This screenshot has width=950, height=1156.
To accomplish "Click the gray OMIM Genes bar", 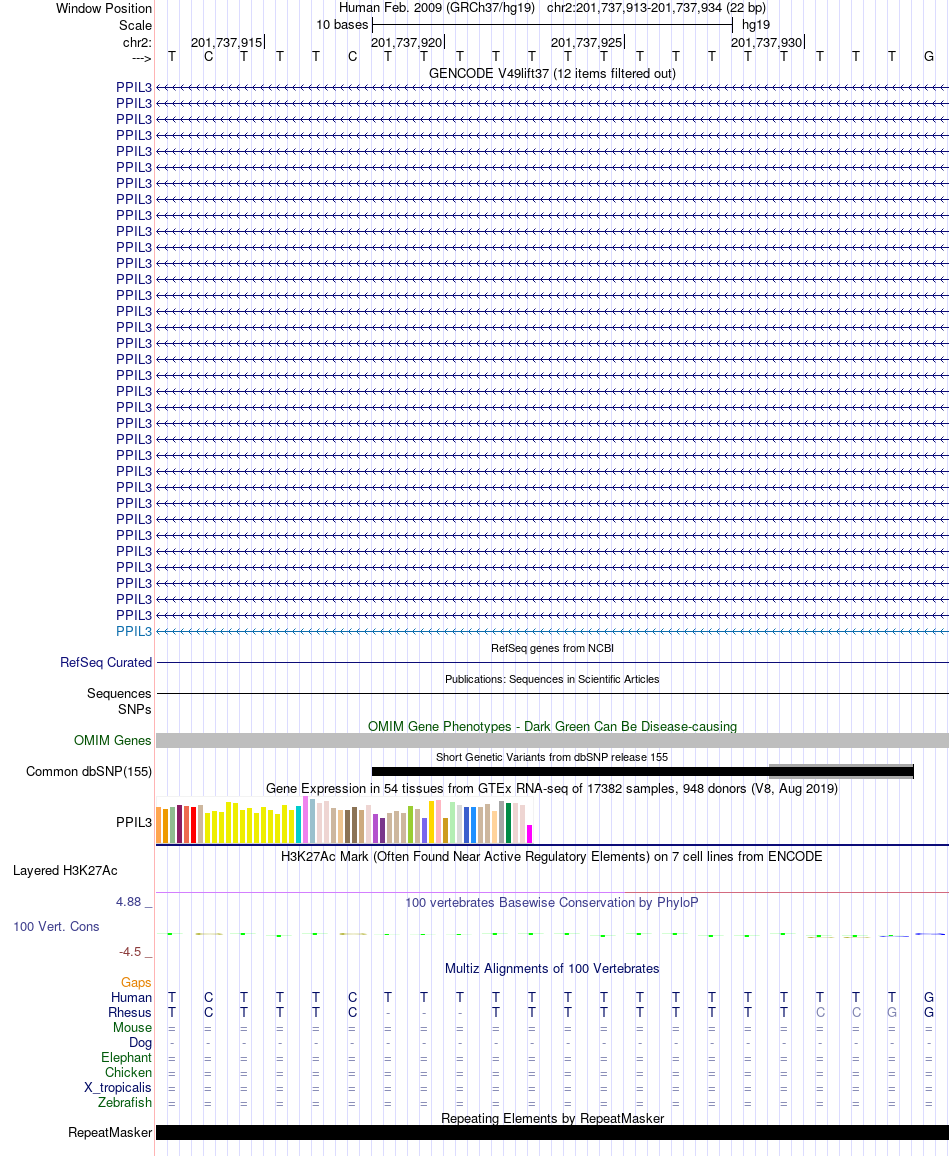I will (552, 741).
